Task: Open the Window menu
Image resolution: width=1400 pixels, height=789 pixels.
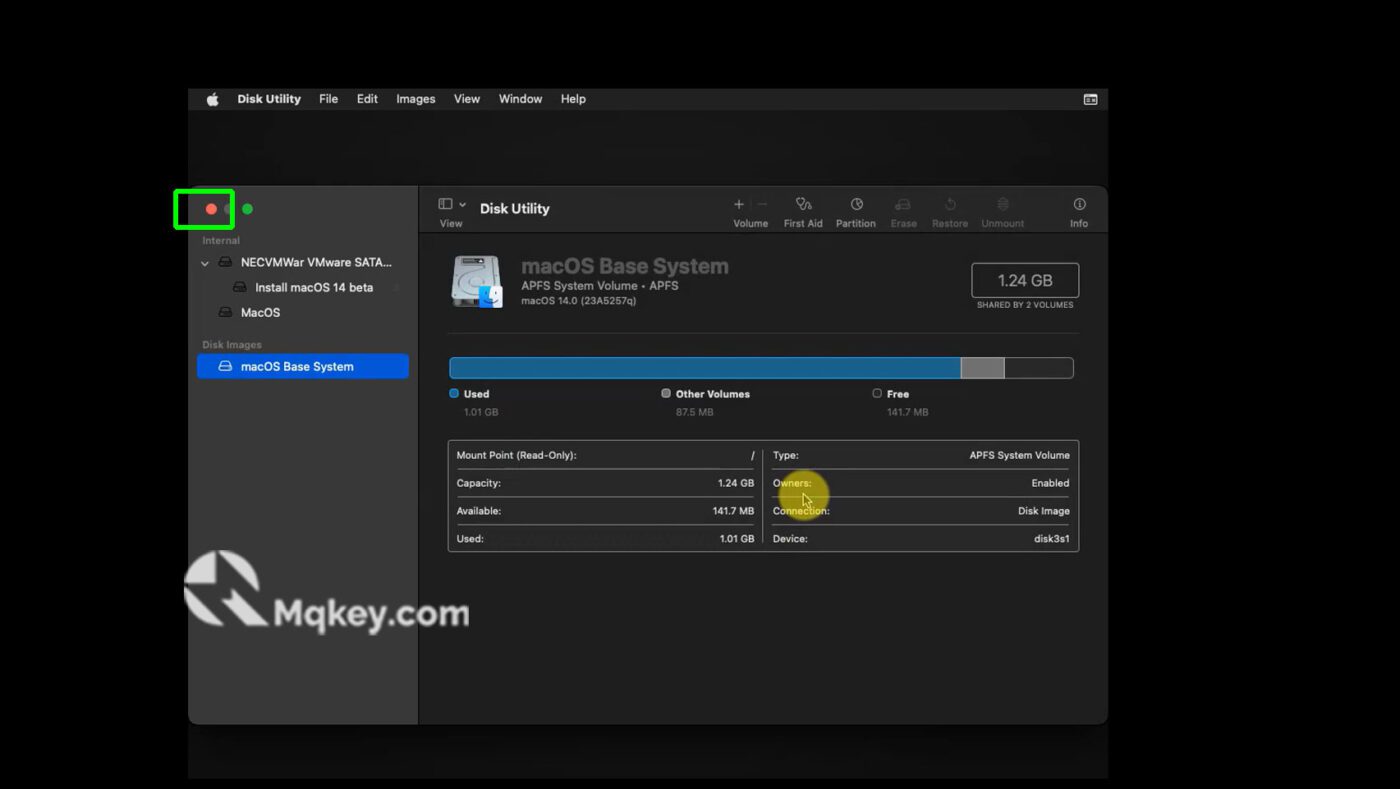Action: click(x=520, y=99)
